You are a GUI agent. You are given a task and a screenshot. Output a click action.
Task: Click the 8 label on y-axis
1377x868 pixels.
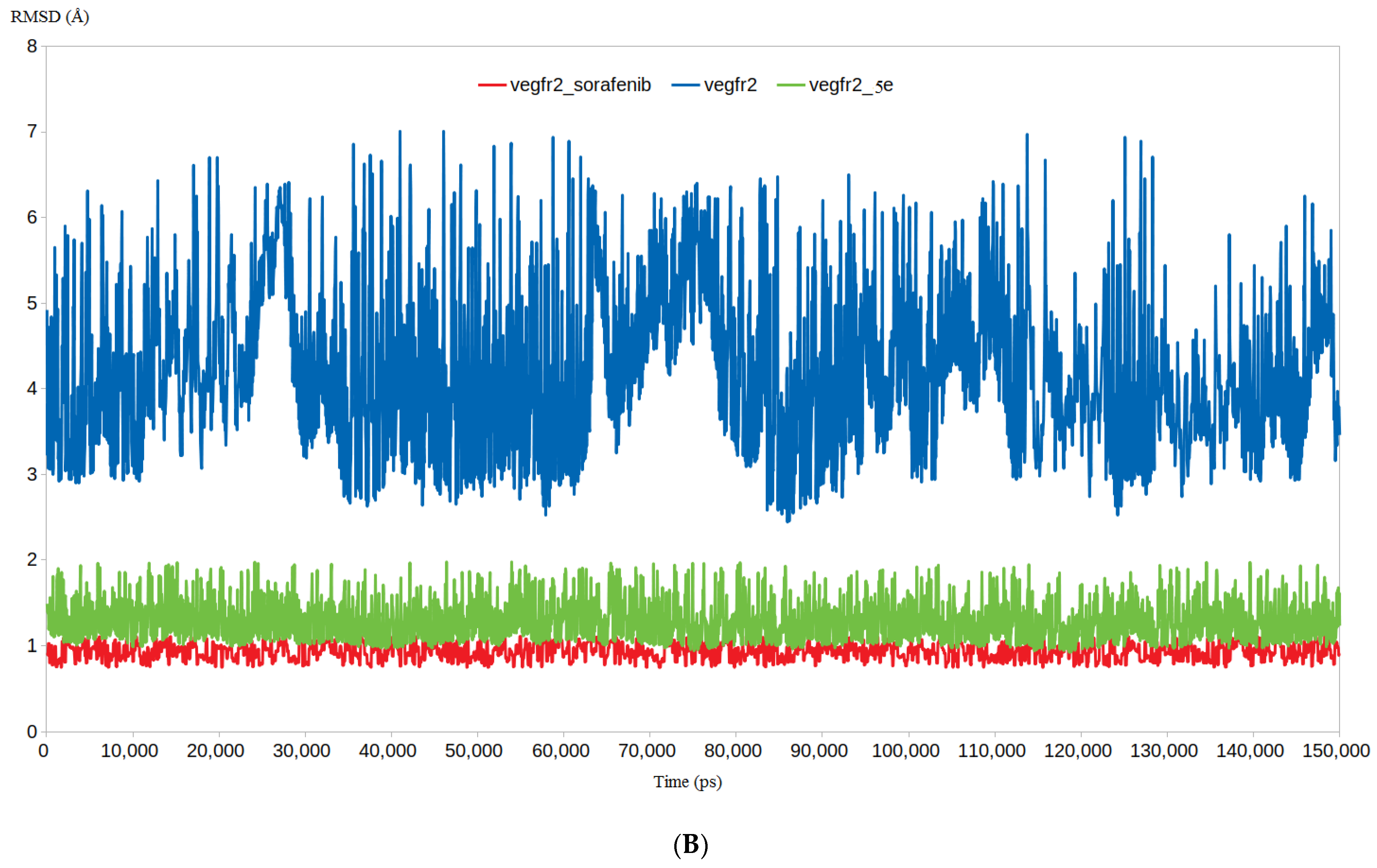pos(32,46)
